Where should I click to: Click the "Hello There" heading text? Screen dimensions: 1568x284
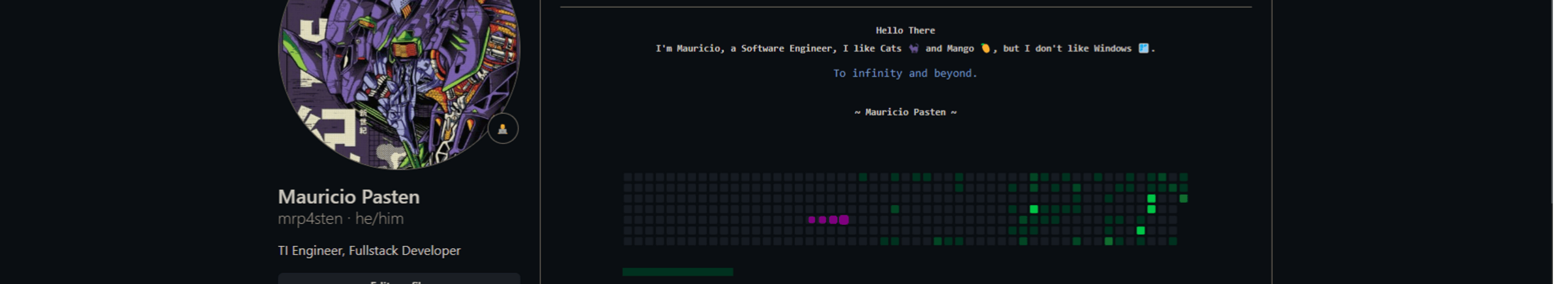905,31
